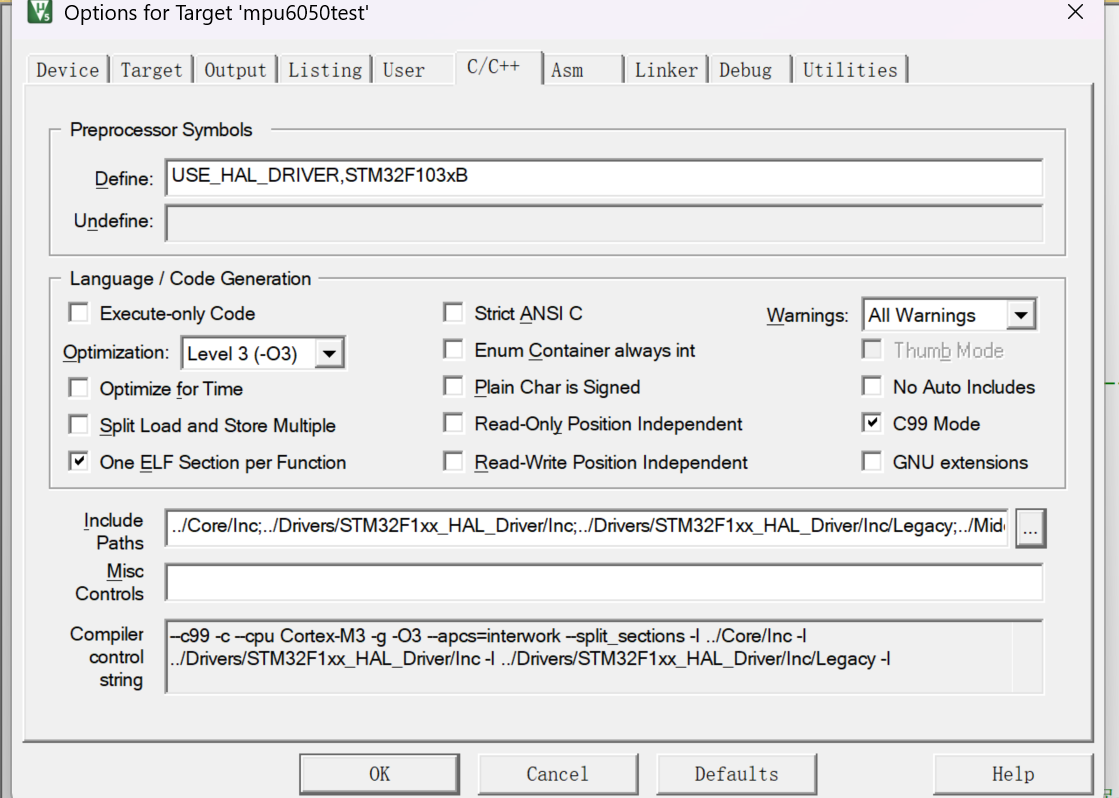This screenshot has width=1119, height=798.
Task: Enable Optimize for Time
Action: 79,388
